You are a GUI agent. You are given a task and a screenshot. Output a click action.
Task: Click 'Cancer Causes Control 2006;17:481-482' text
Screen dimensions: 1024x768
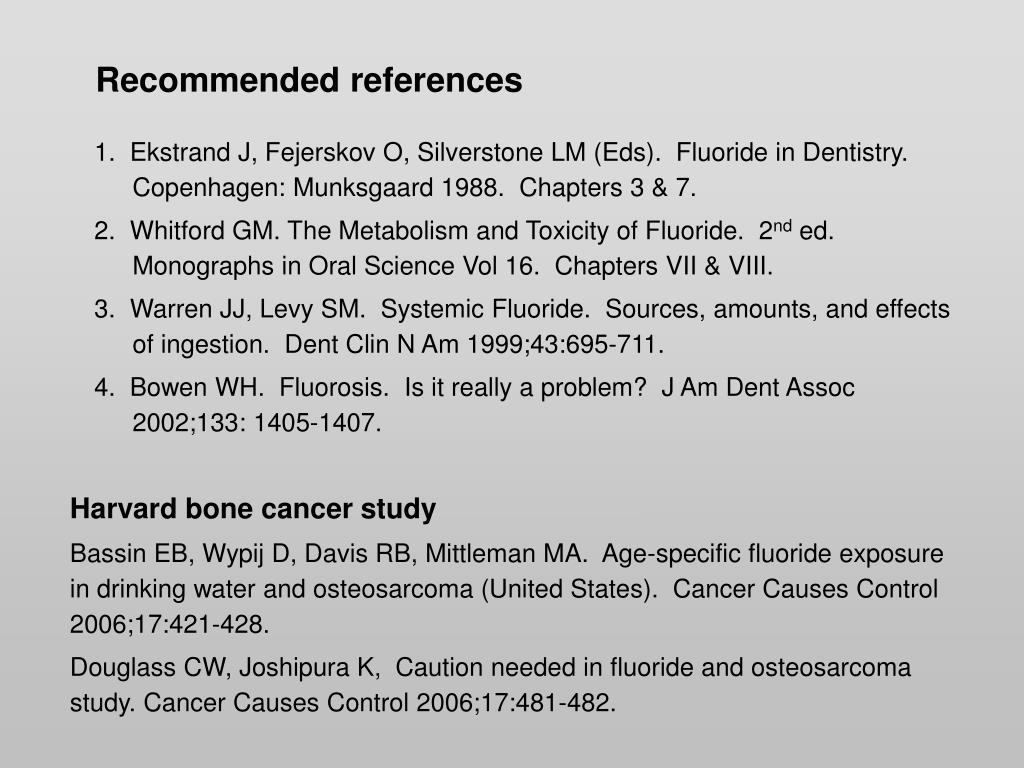[x=379, y=703]
